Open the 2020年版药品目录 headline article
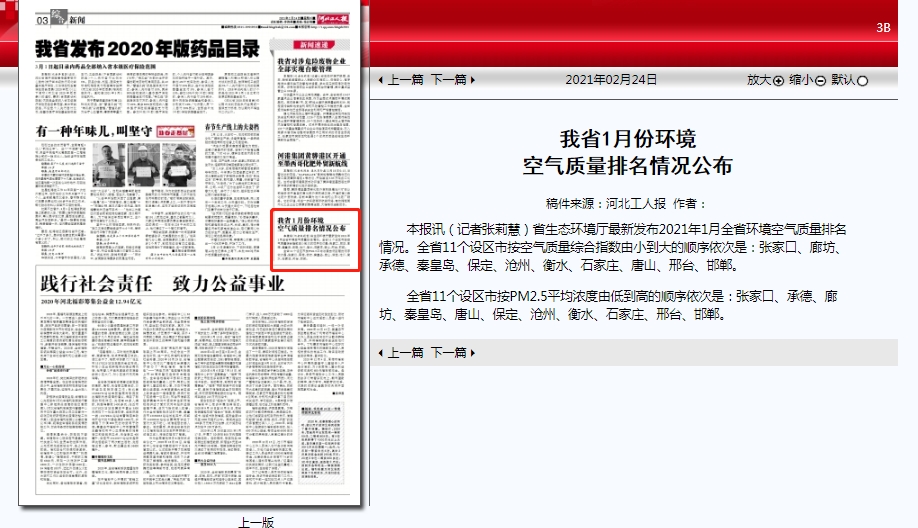 (148, 48)
